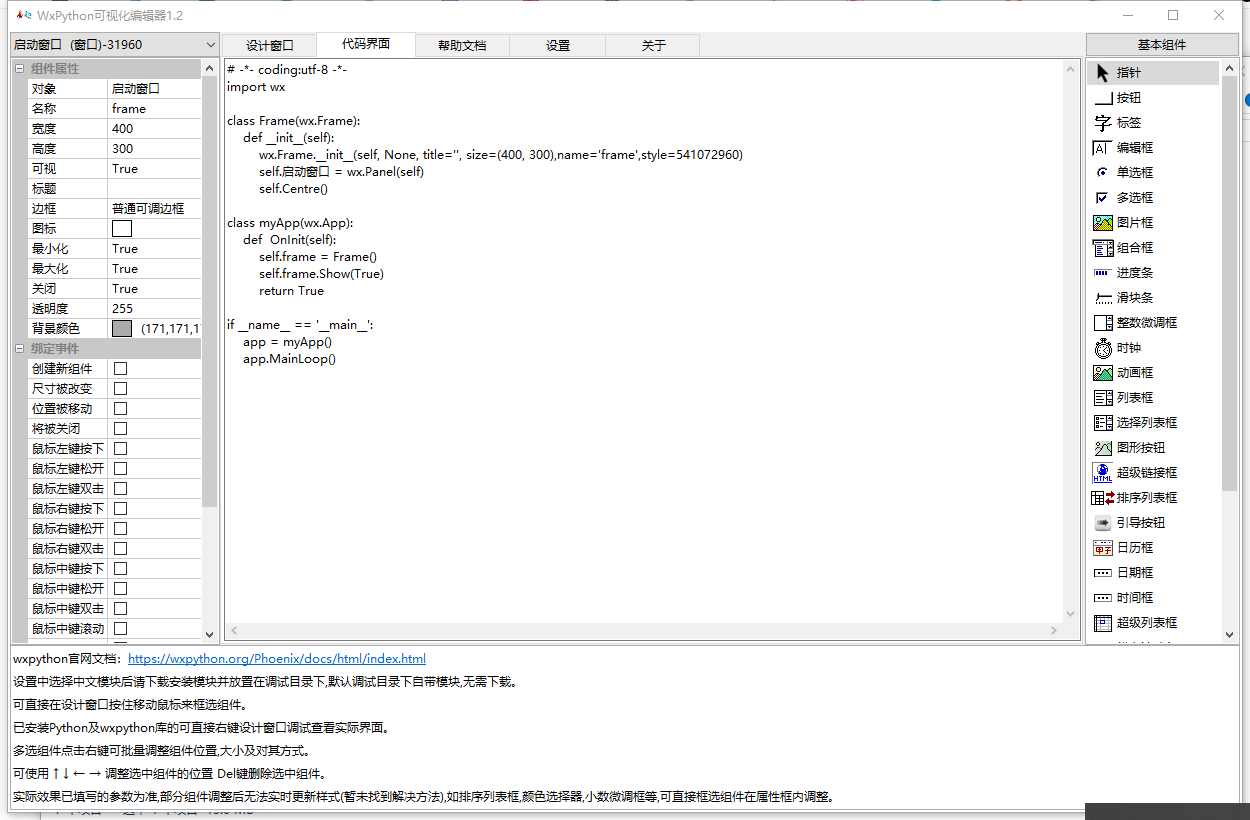Image resolution: width=1250 pixels, height=820 pixels.
Task: Click the 背景颜色 gray color swatch
Action: [122, 329]
